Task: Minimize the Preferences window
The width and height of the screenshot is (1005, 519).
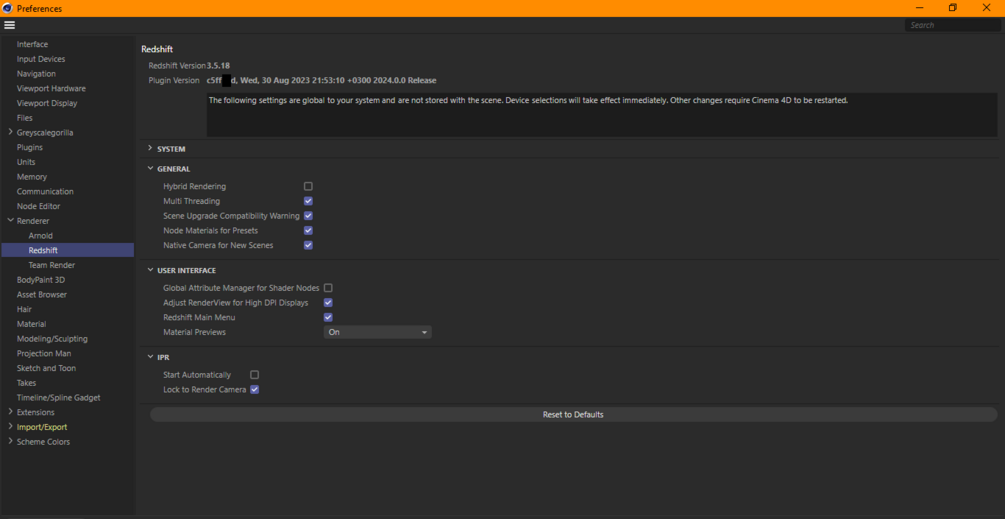Action: [918, 8]
